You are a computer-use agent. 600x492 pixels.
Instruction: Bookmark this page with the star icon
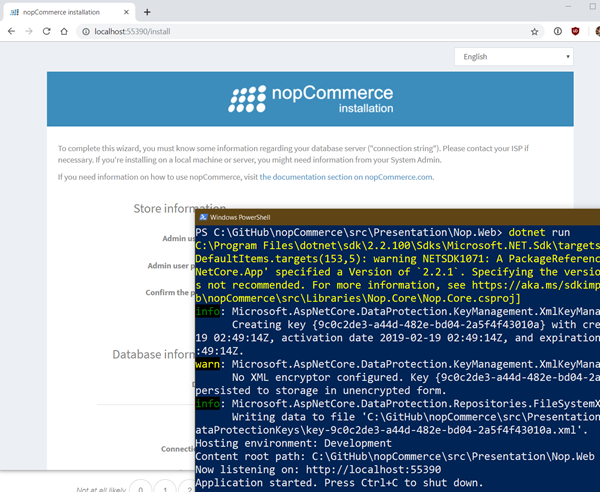click(535, 32)
